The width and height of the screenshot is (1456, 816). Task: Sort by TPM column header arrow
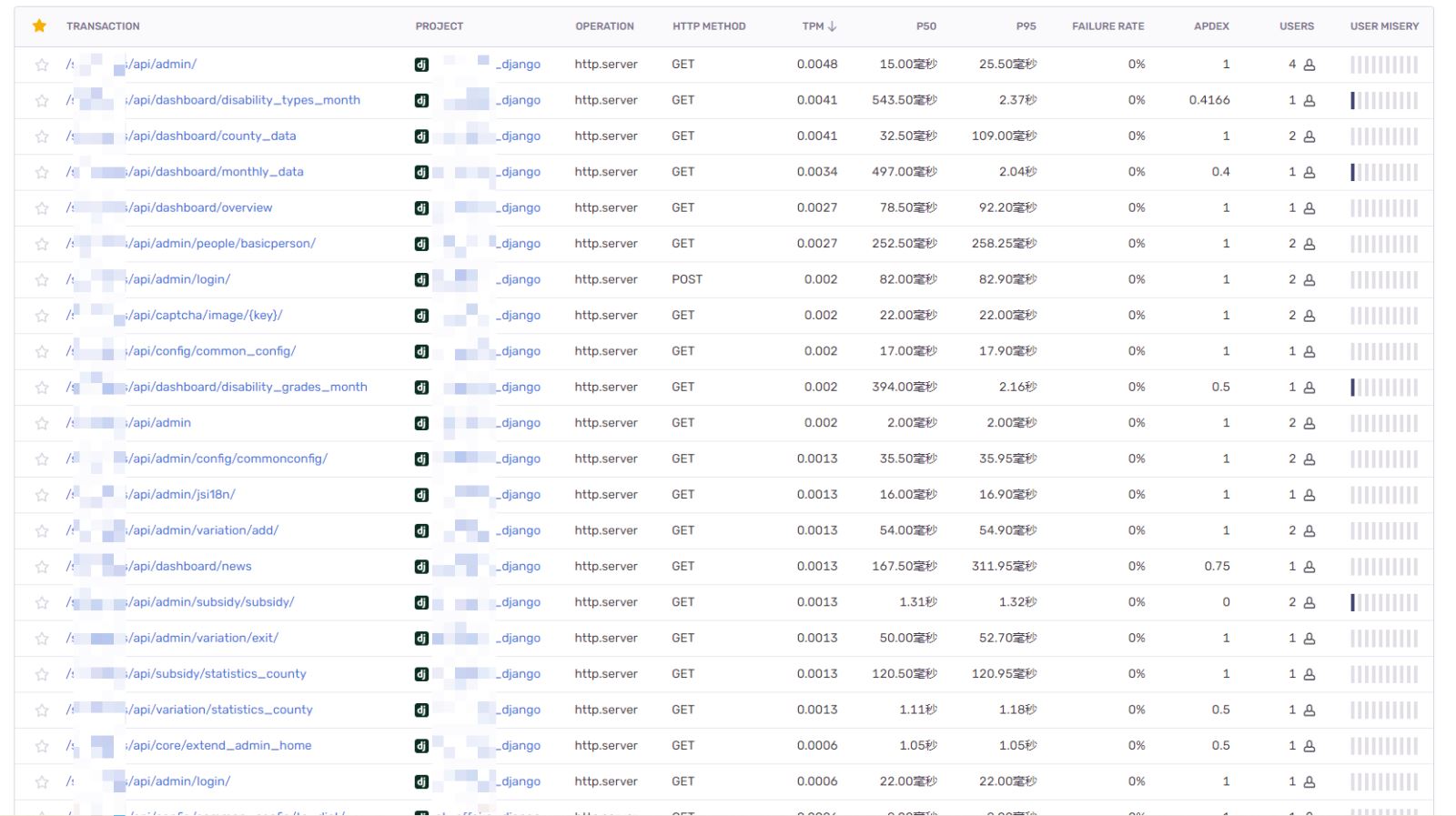point(831,26)
